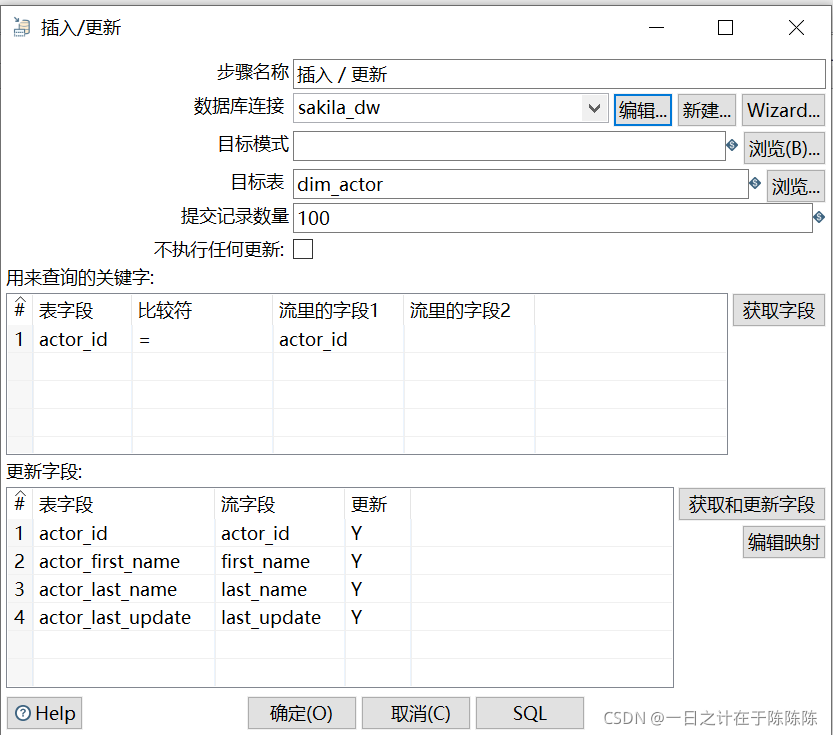Screen dimensions: 833x735
Task: Focus the empty 目标模式 input field
Action: 509,146
